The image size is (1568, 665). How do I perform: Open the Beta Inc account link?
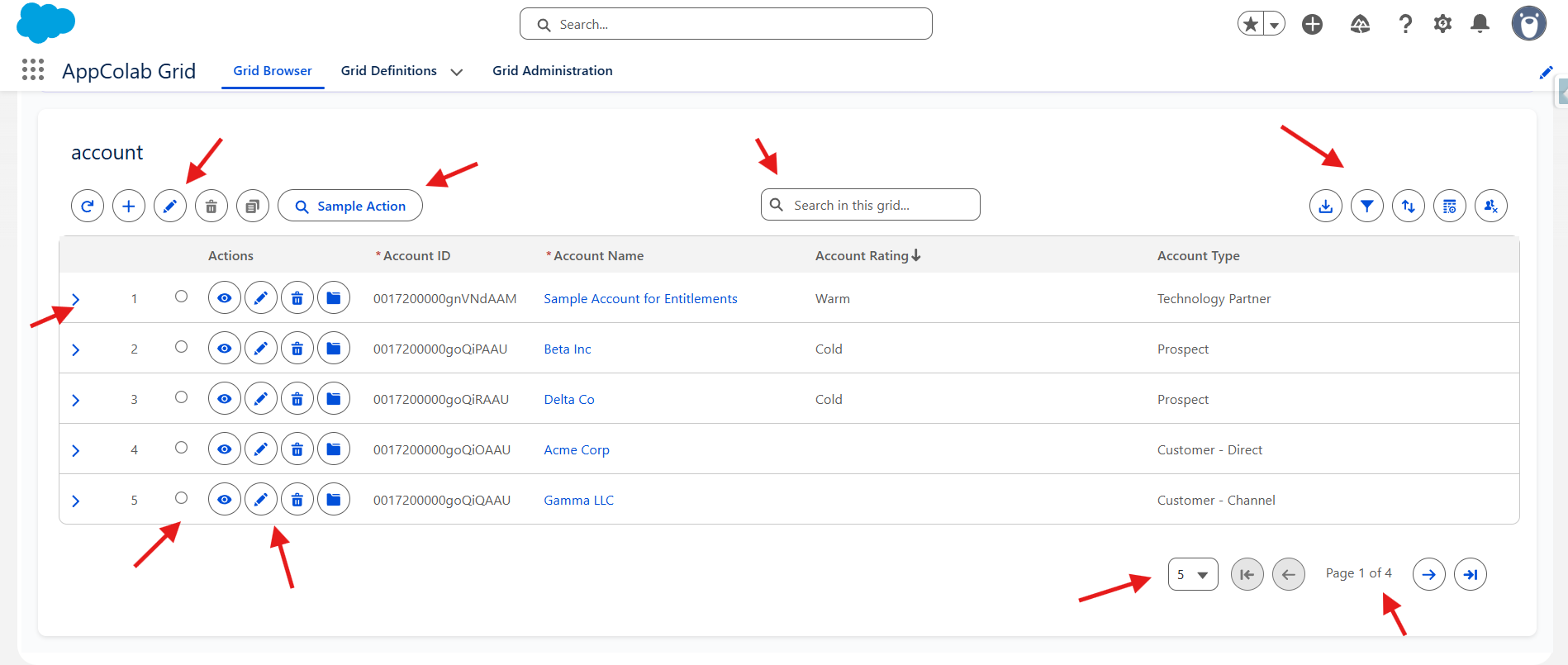pos(568,349)
